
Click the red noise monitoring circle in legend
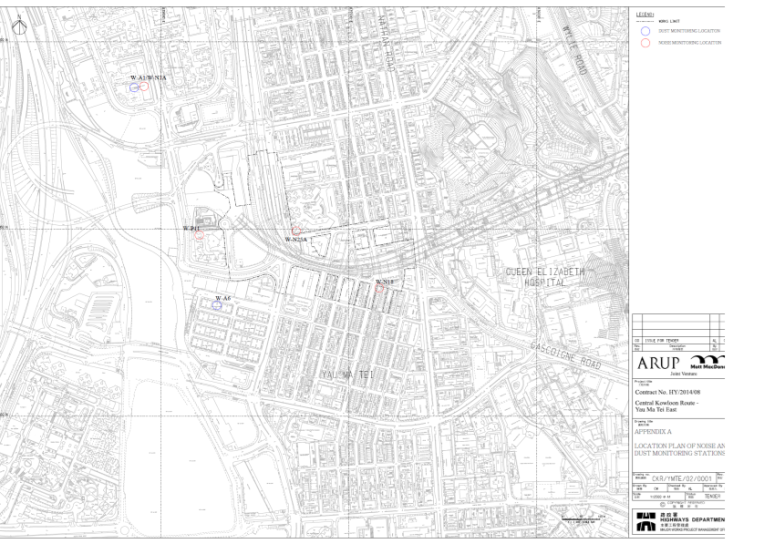tap(646, 44)
